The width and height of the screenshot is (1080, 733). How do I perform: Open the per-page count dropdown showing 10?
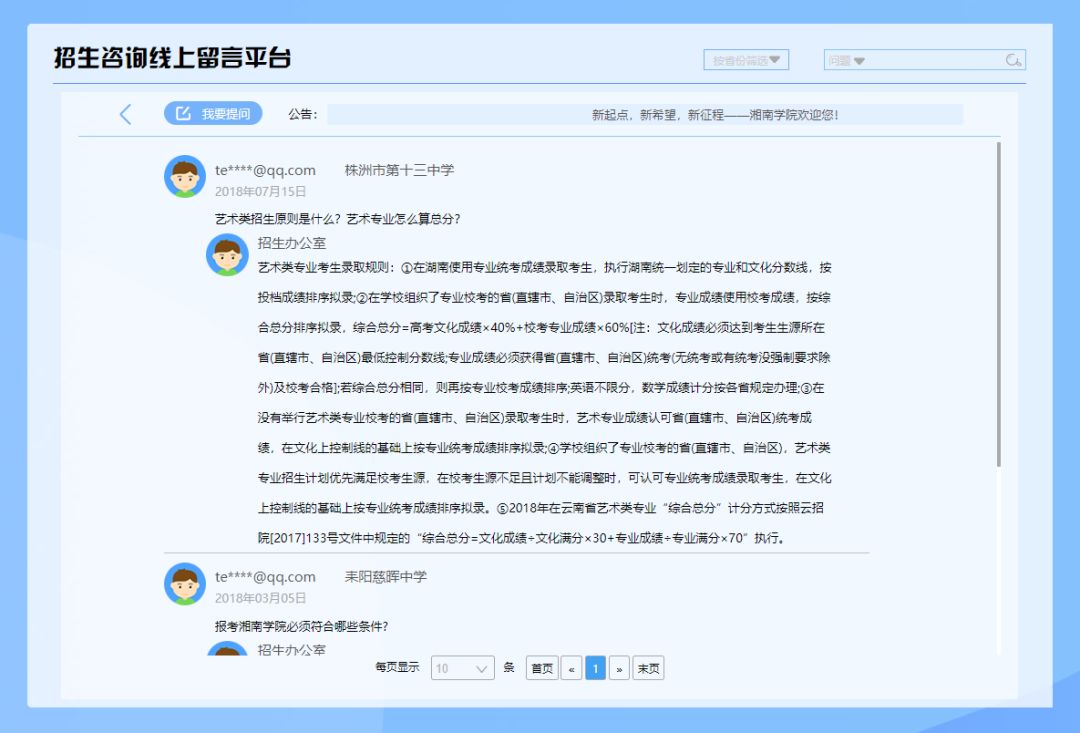click(x=463, y=668)
